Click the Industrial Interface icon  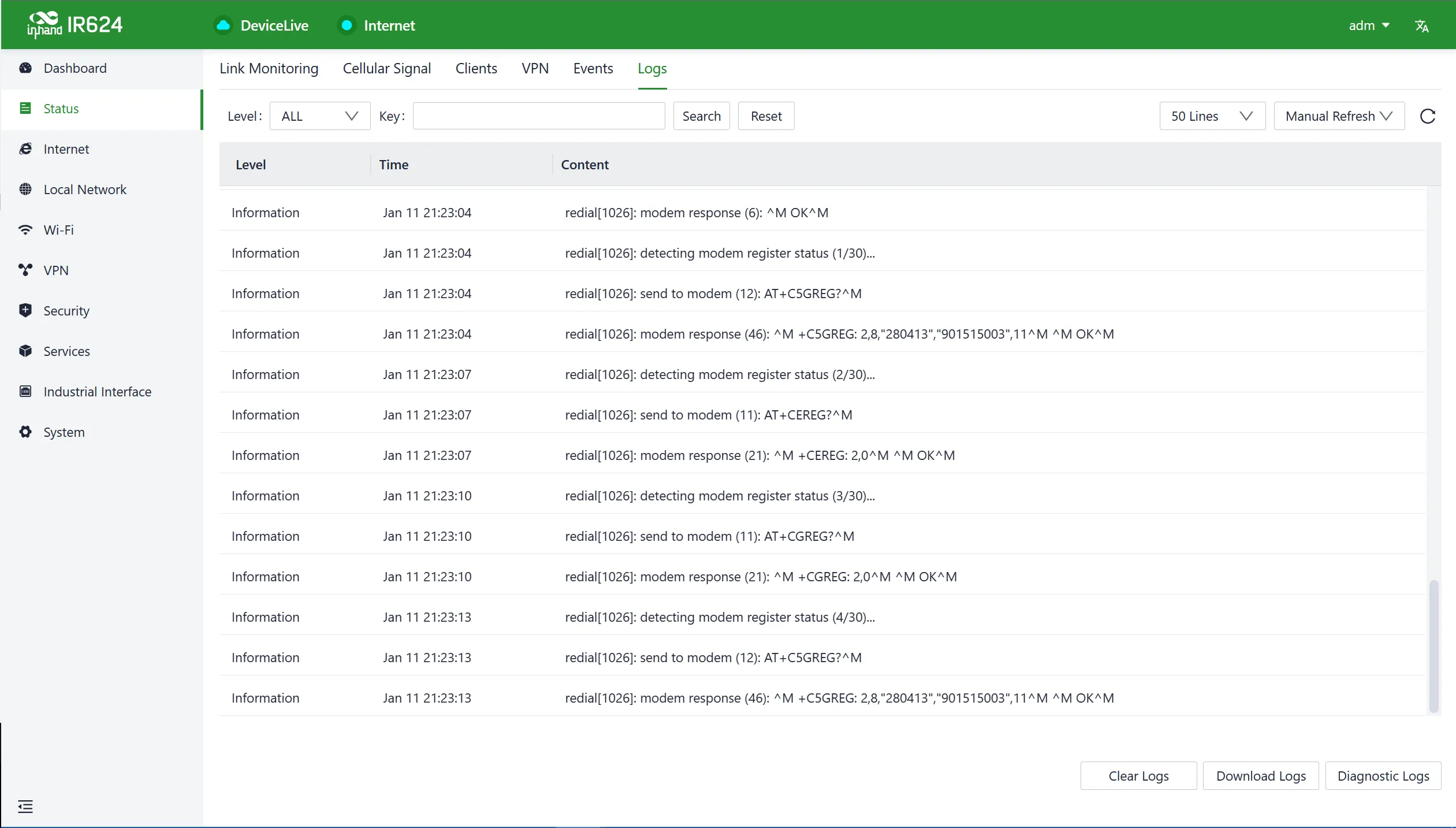pos(25,392)
